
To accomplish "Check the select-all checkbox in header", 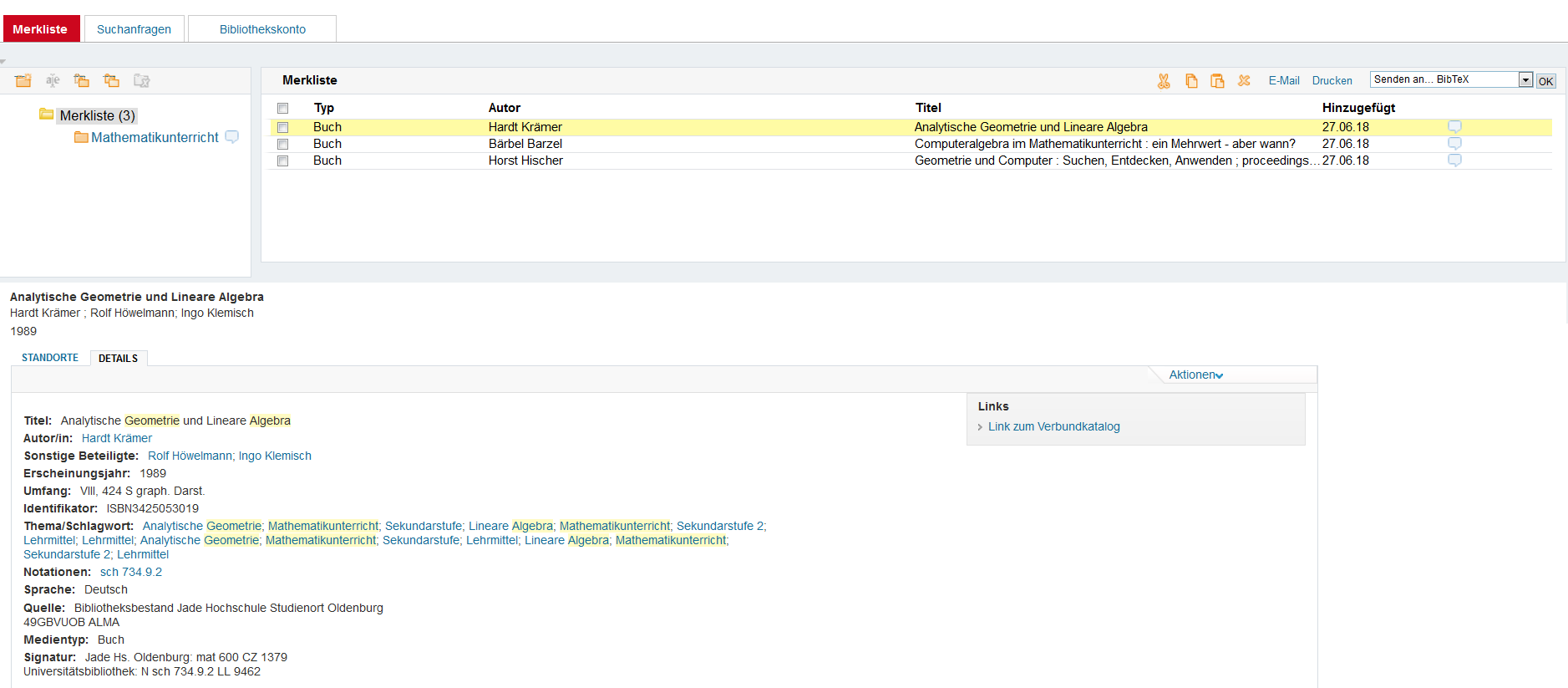I will tap(283, 109).
